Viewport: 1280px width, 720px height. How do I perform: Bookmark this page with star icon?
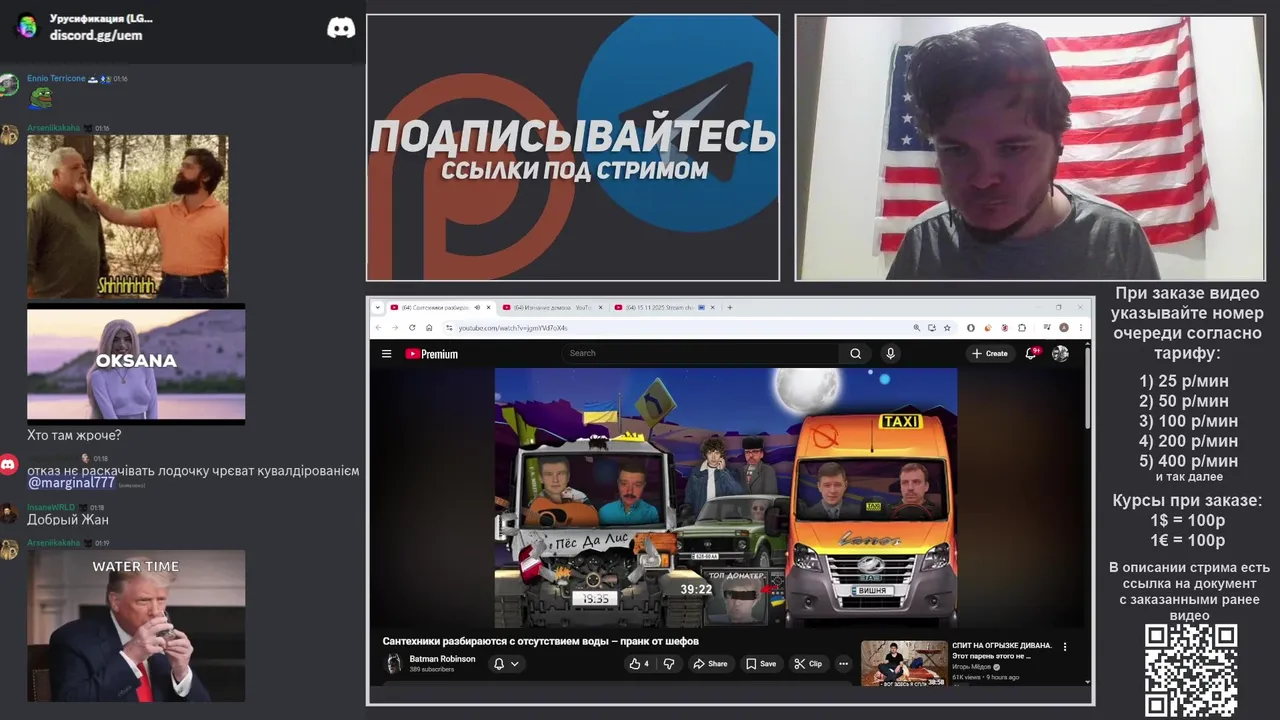point(947,327)
